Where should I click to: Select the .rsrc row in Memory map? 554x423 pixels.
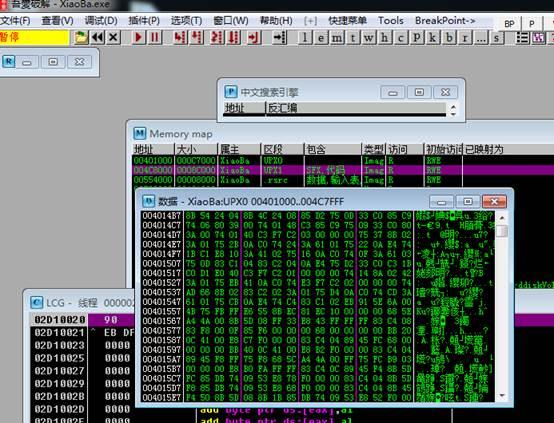click(343, 180)
